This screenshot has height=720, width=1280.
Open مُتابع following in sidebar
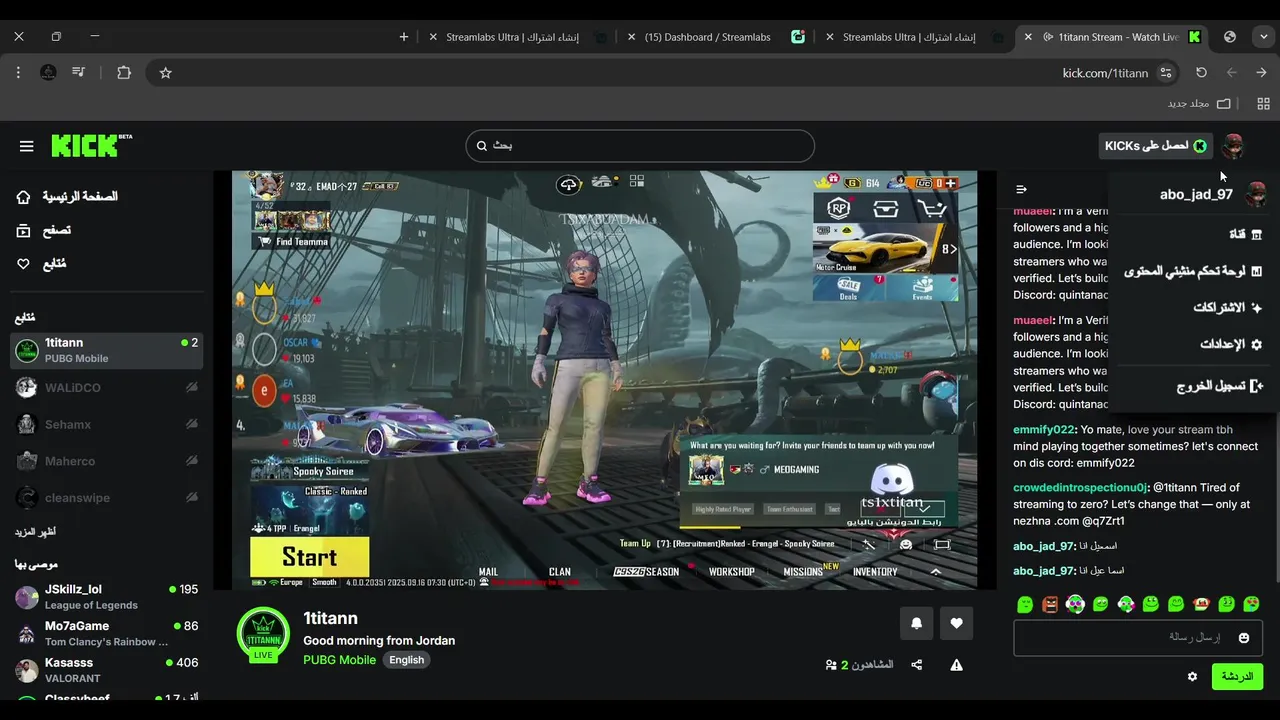[x=42, y=264]
